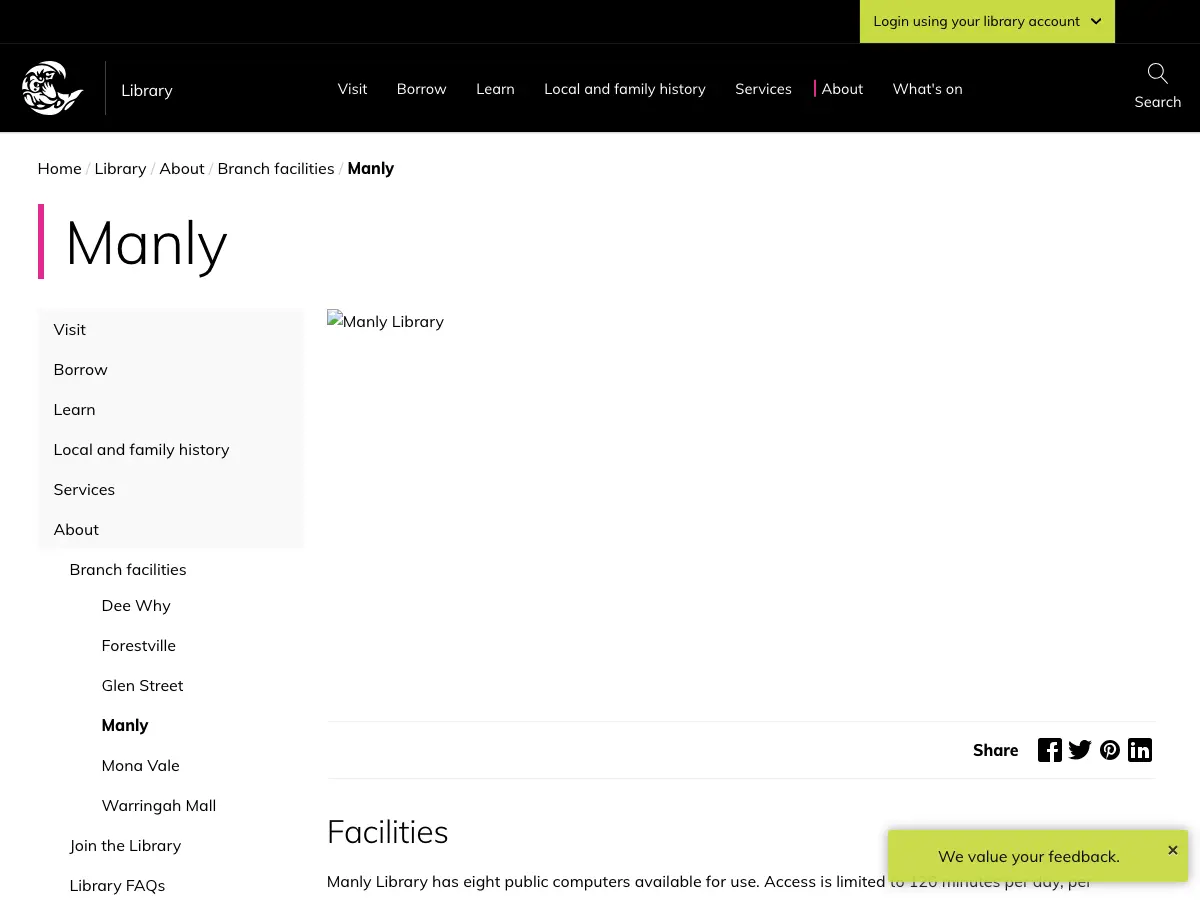
Task: Share page on Pinterest
Action: [1110, 750]
